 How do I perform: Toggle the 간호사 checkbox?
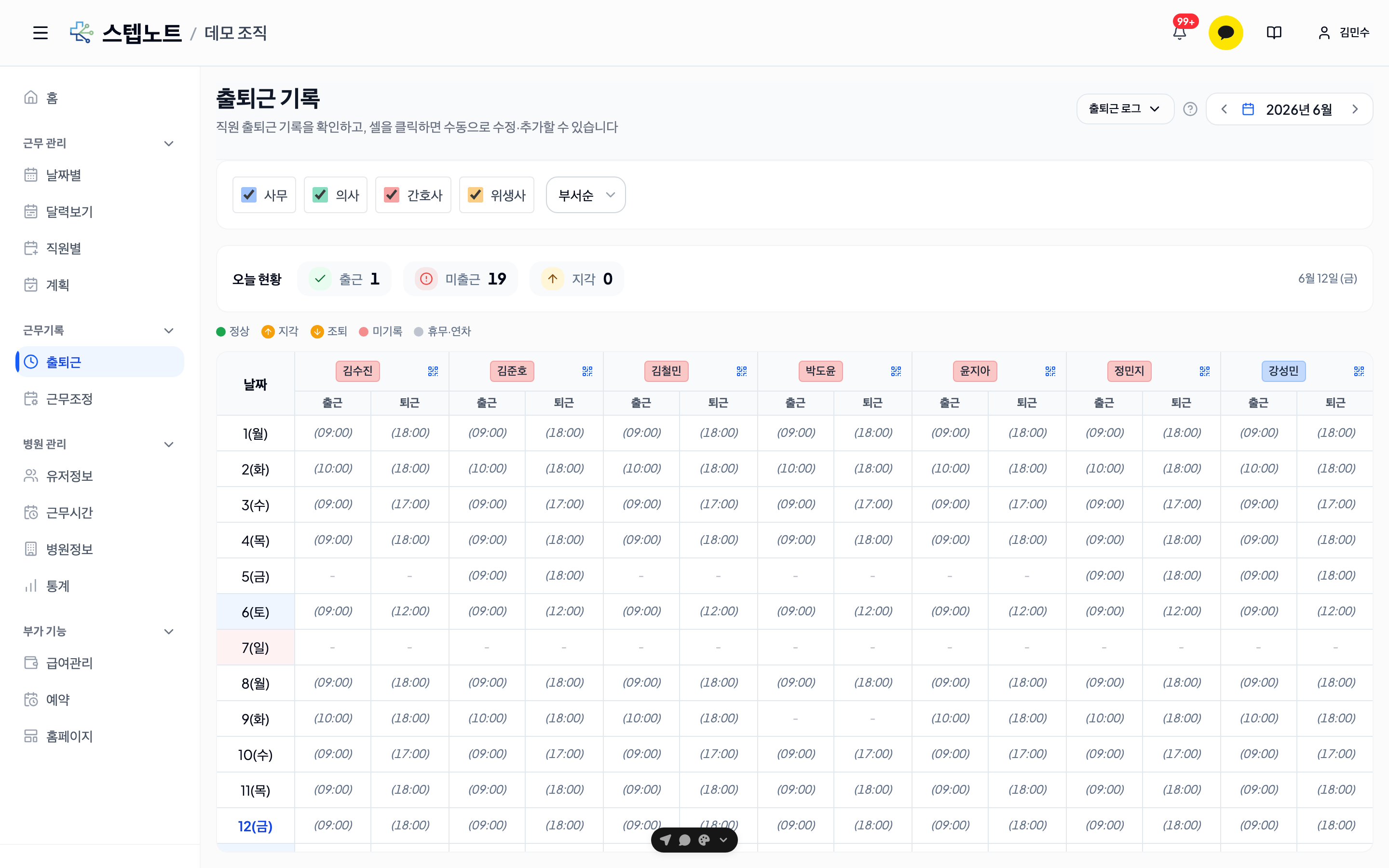(392, 195)
